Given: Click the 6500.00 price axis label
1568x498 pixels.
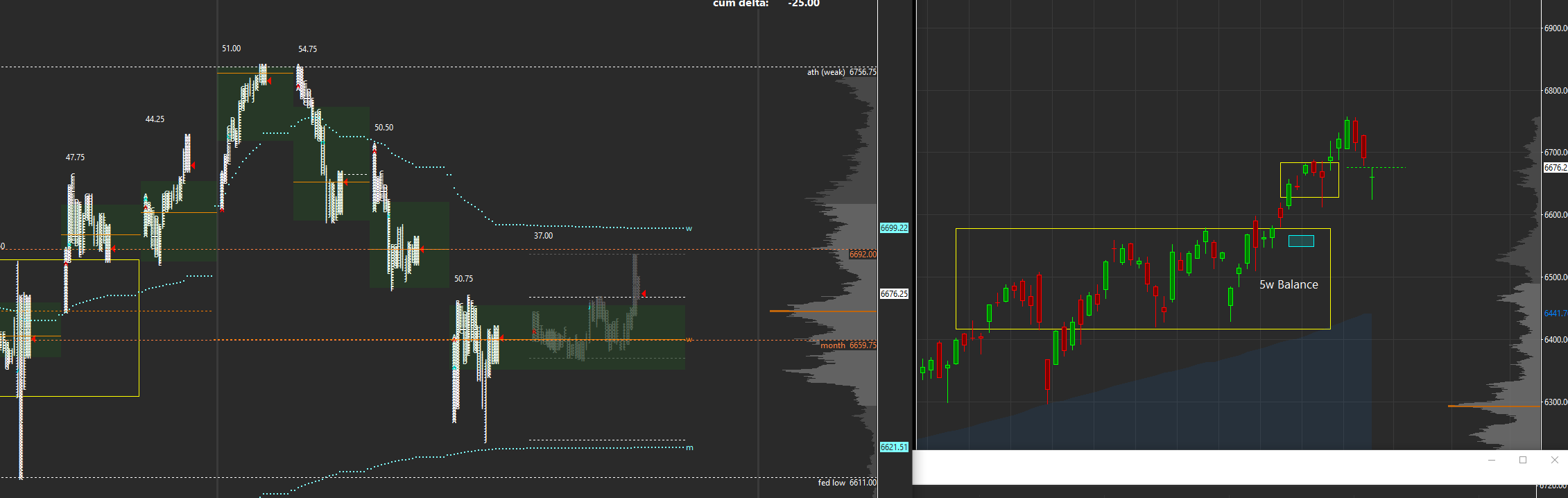Looking at the screenshot, I should click(x=1554, y=277).
